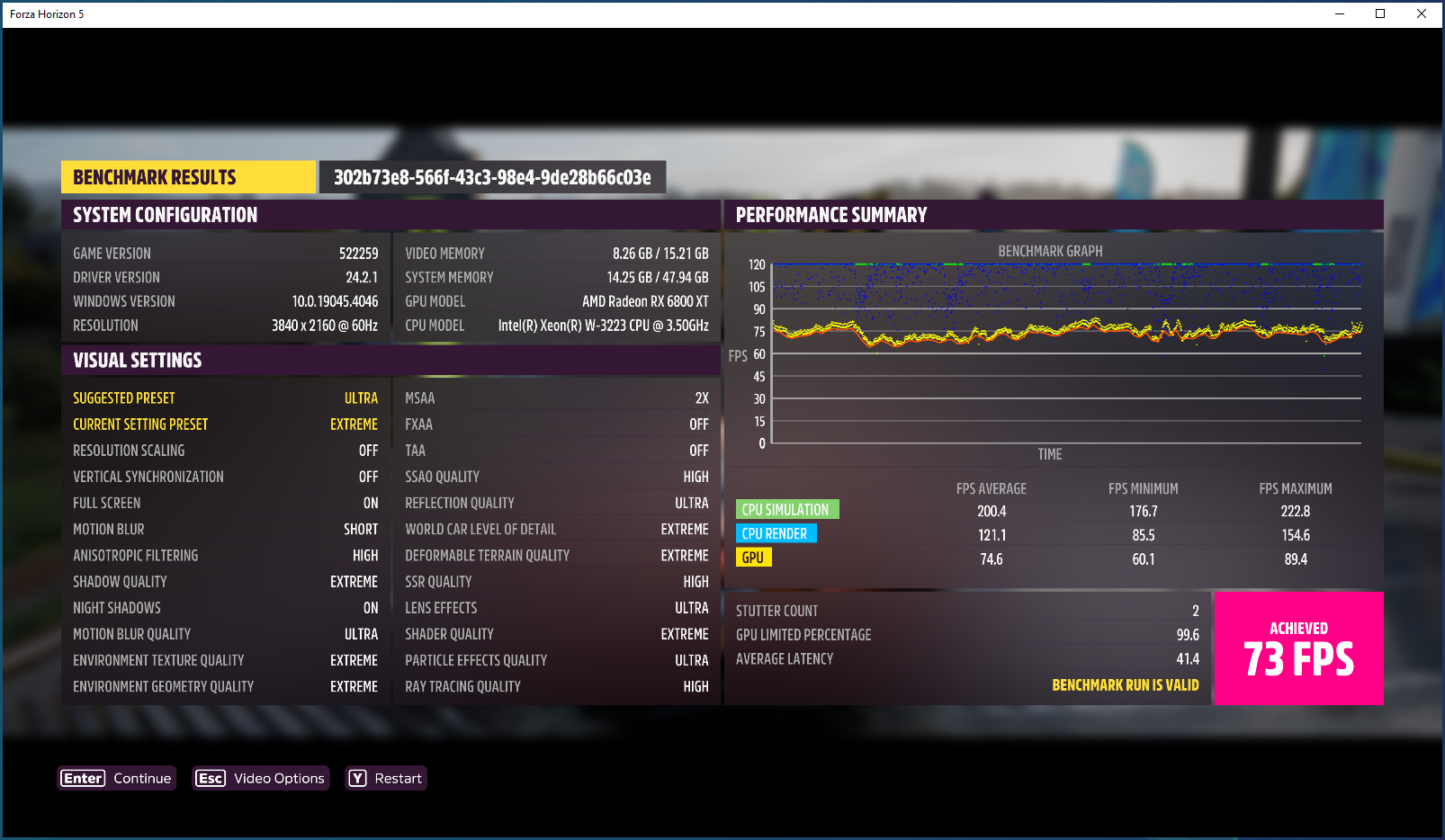Viewport: 1445px width, 840px height.
Task: Minimize the Forza Horizon 5 window
Action: [1340, 13]
